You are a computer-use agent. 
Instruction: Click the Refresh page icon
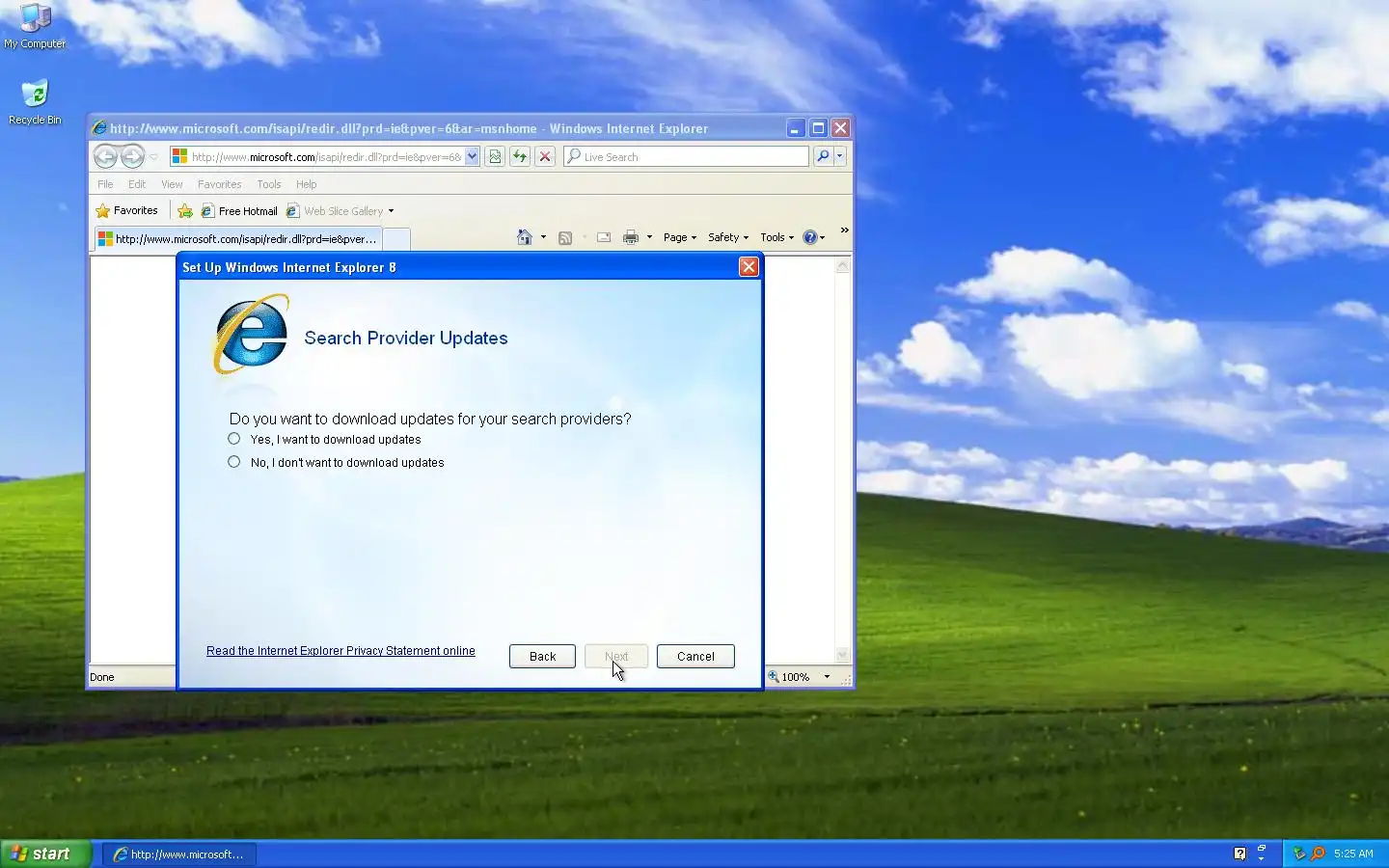pos(520,156)
